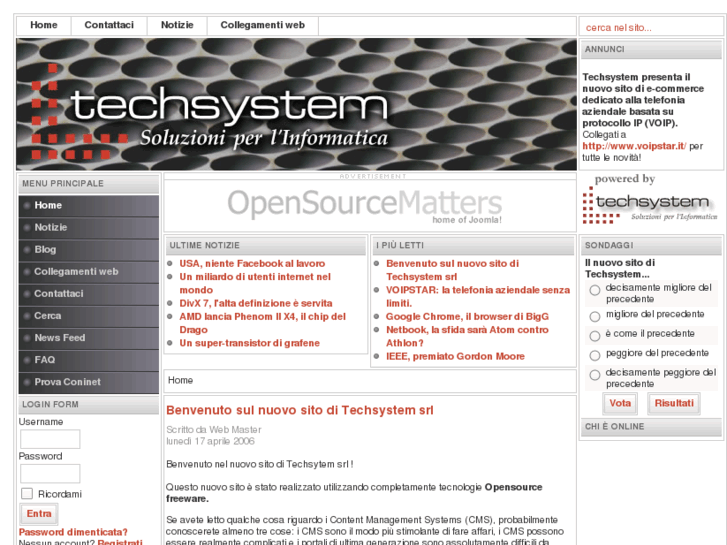Open 'Password dimenticata?' link
The width and height of the screenshot is (727, 545).
(73, 532)
